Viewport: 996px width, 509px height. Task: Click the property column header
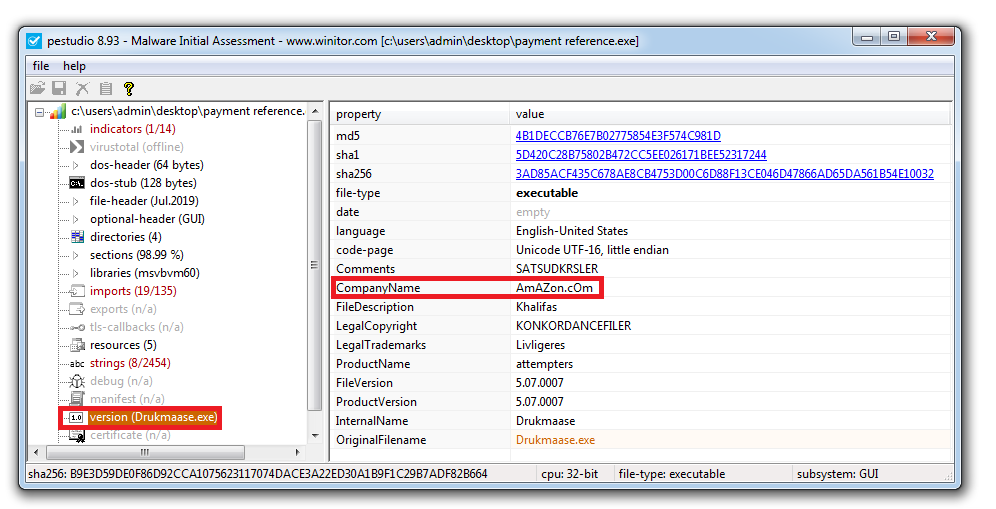[420, 114]
